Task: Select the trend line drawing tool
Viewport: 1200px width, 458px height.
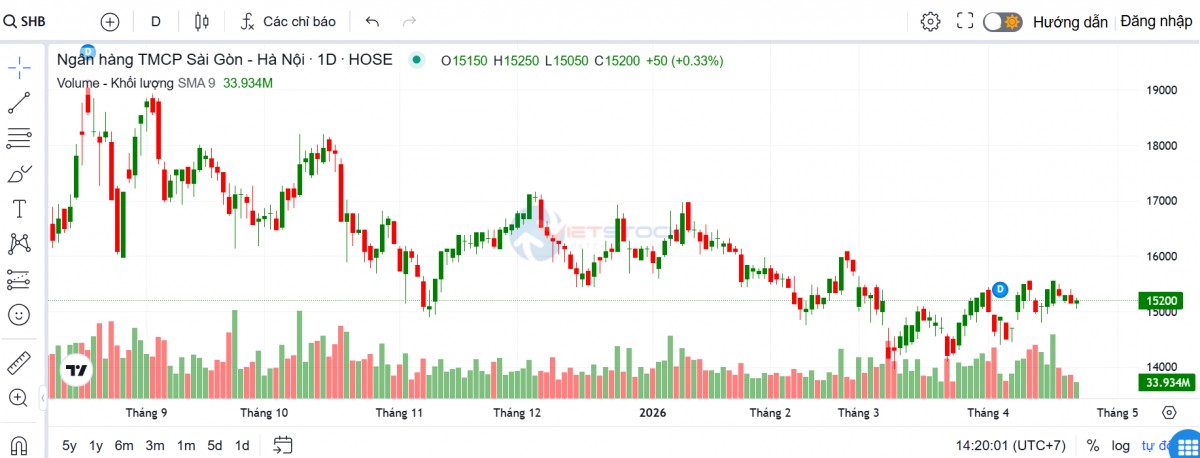Action: point(19,101)
